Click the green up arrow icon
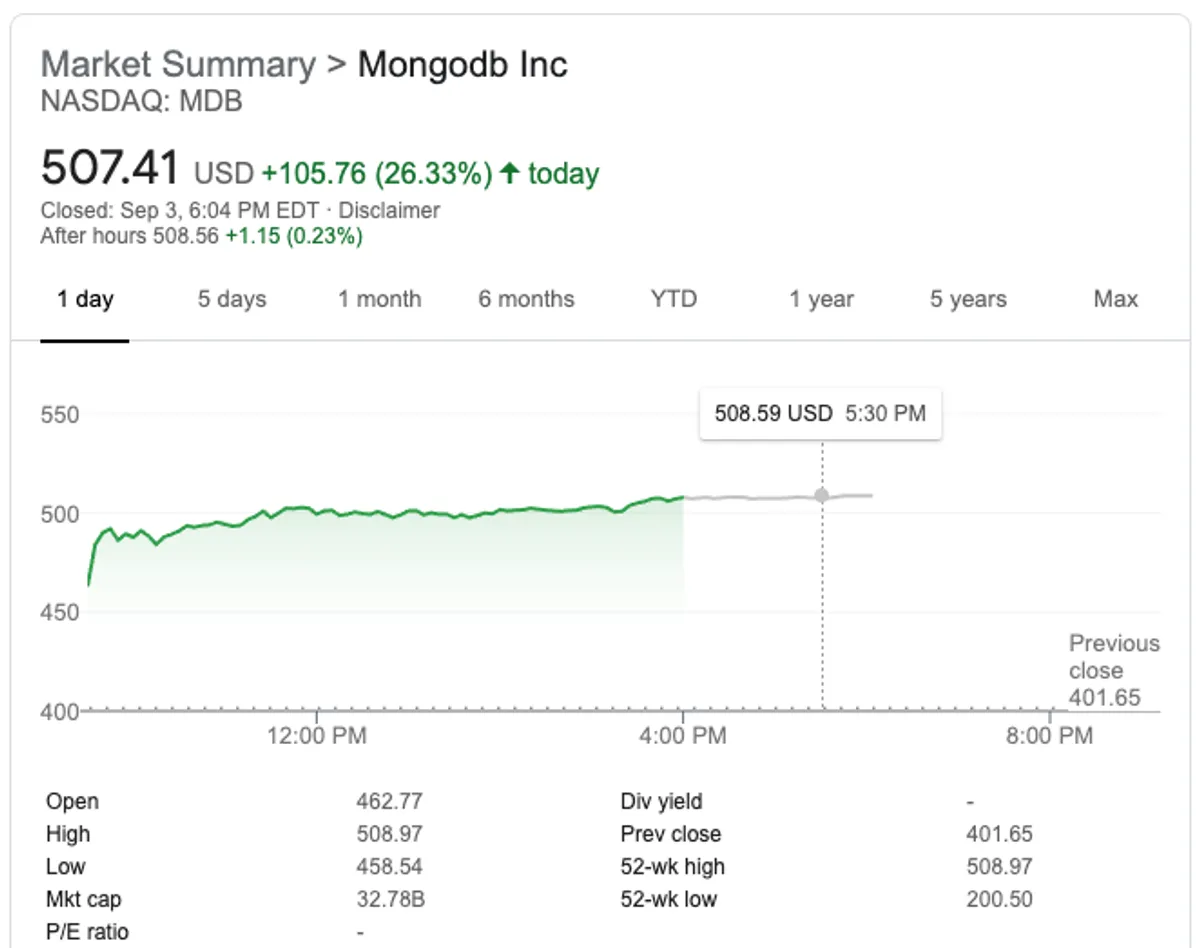 [509, 174]
